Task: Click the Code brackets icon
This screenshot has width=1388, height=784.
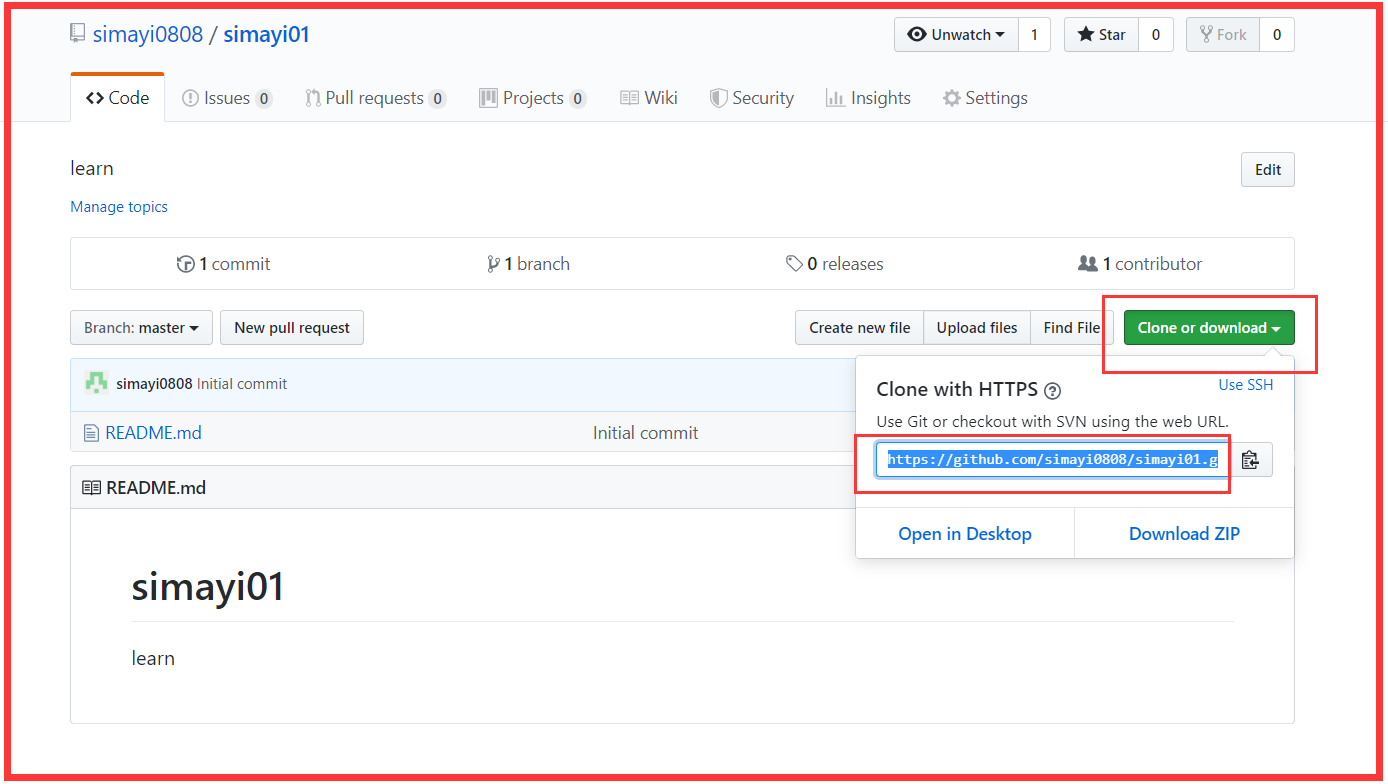Action: (x=95, y=98)
